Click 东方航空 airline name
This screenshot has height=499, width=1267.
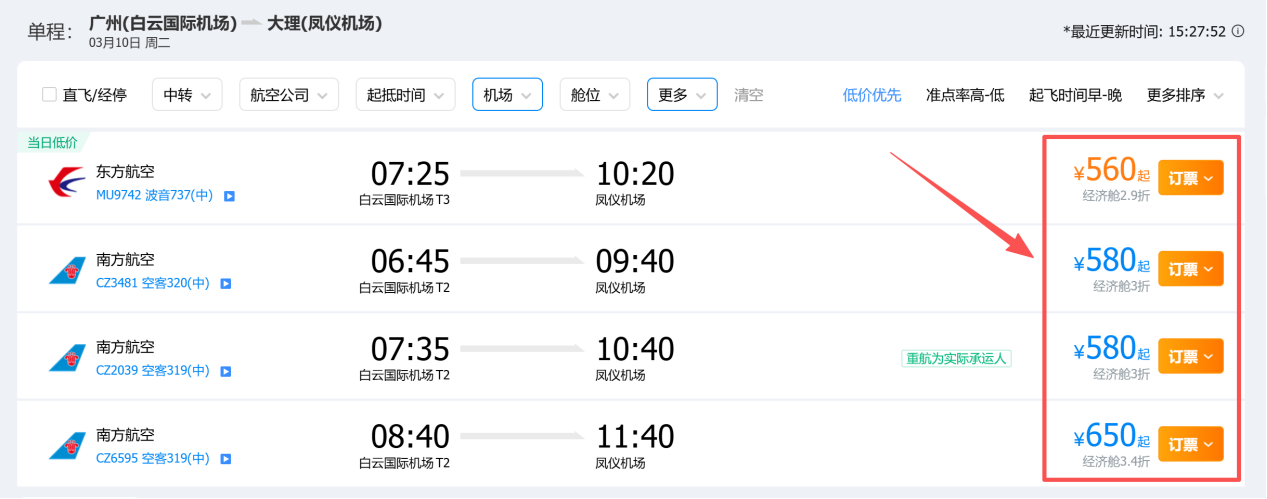(x=125, y=172)
